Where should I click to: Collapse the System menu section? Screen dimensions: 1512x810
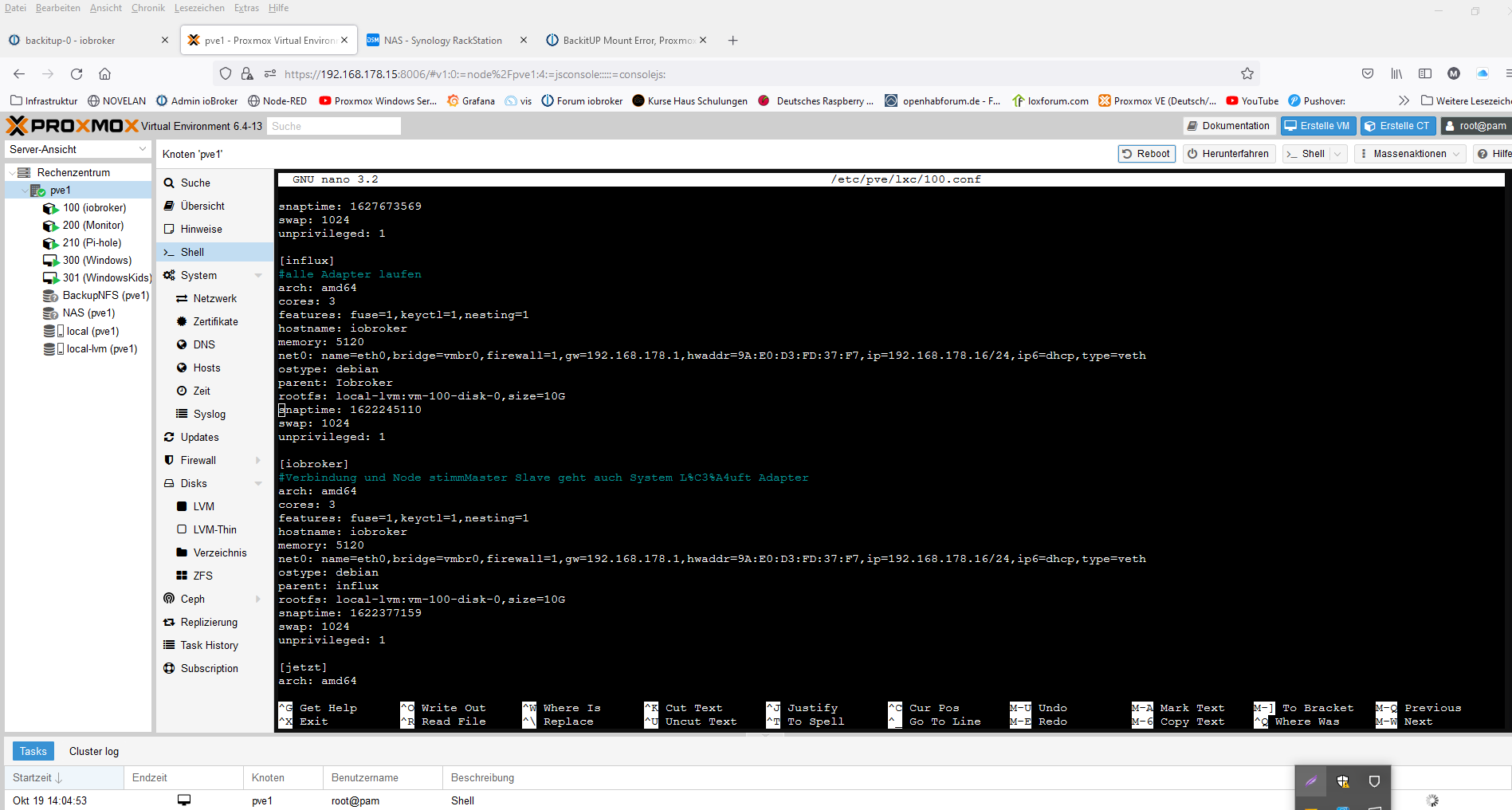pyautogui.click(x=258, y=275)
